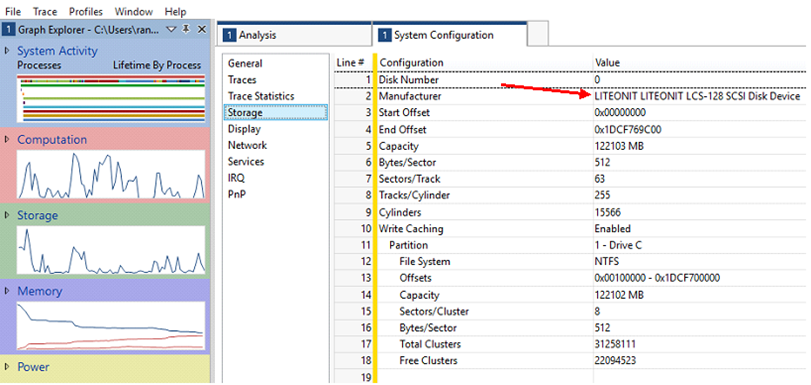811x385 pixels.
Task: Click the NTFS value cell
Action: [x=607, y=262]
